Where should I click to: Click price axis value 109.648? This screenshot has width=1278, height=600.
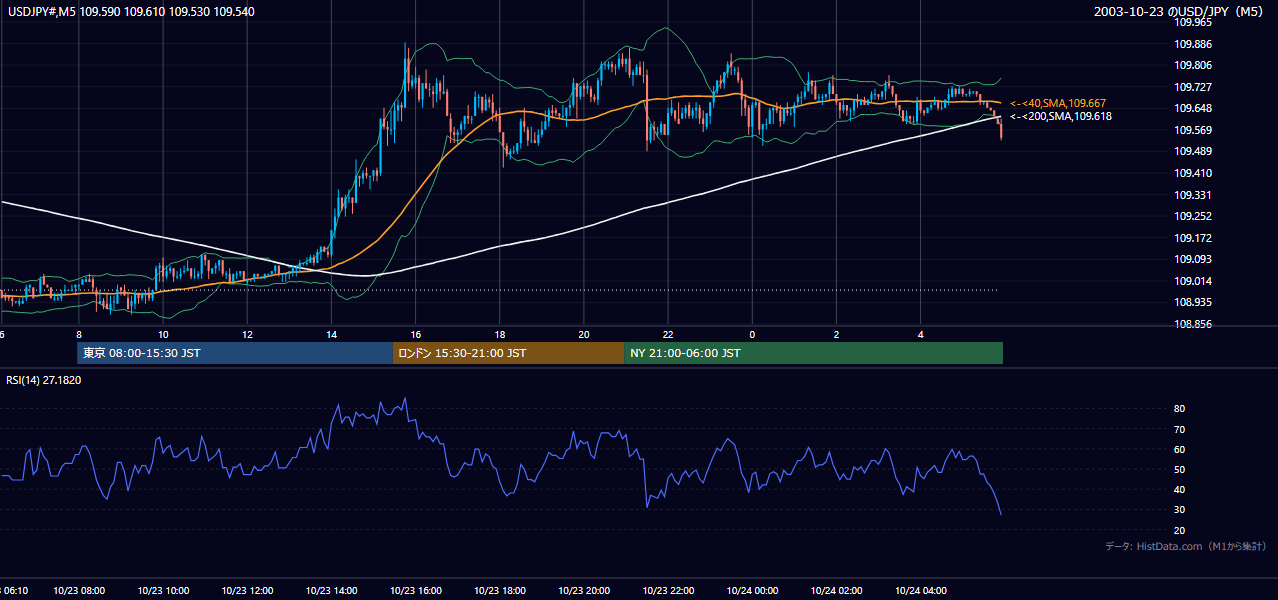1193,108
